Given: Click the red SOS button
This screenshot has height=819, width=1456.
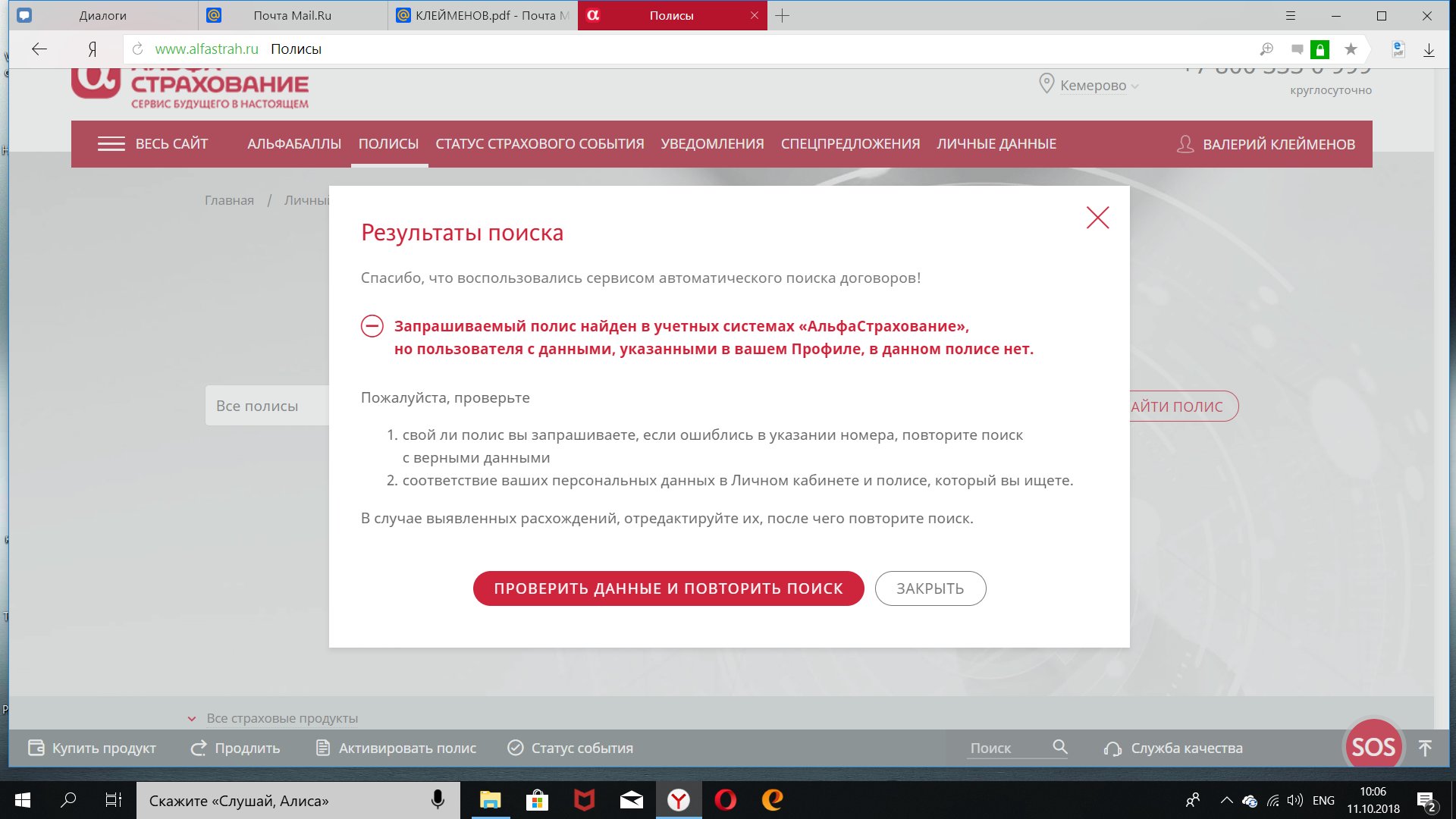Looking at the screenshot, I should click(1373, 747).
